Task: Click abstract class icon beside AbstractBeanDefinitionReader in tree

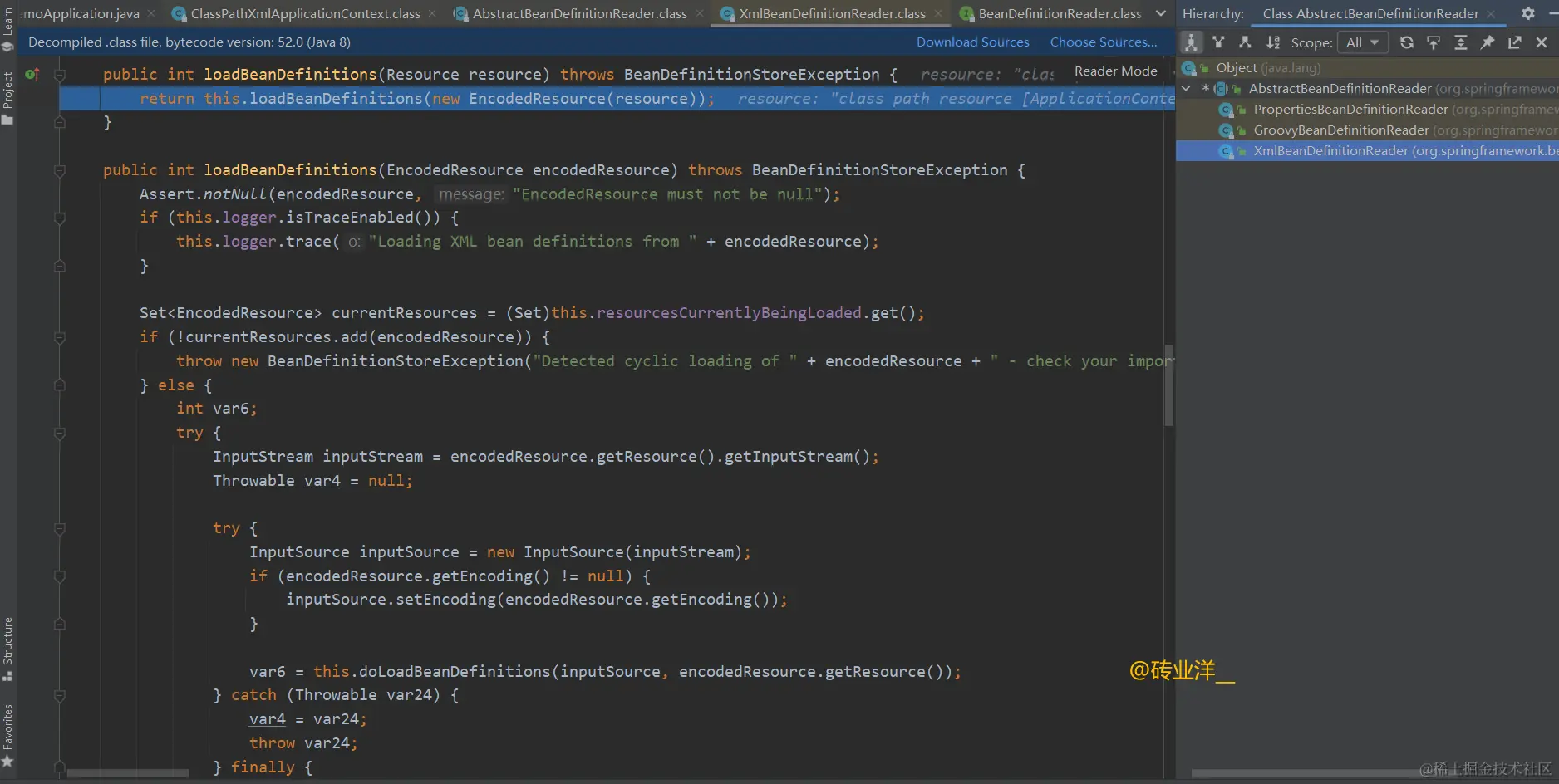Action: tap(1221, 89)
